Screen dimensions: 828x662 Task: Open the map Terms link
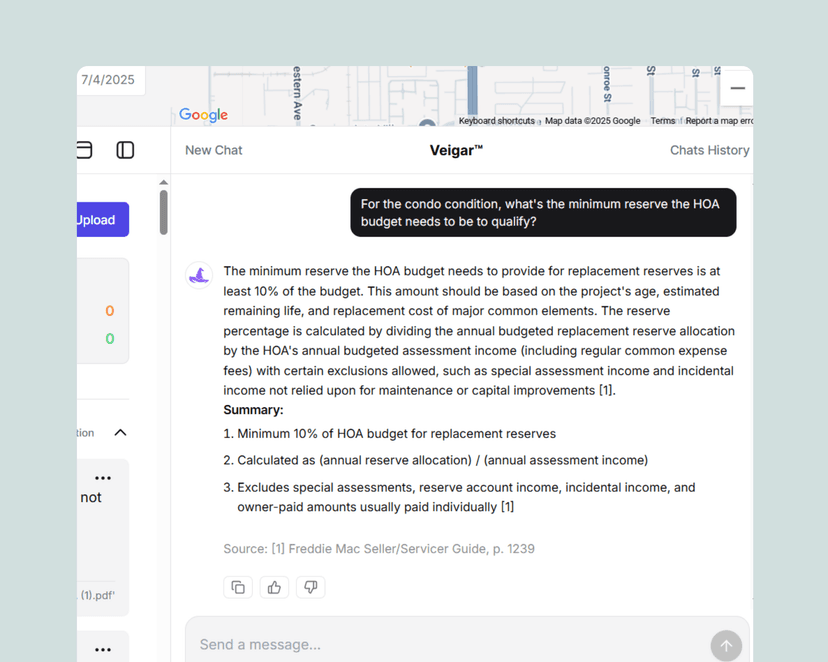[x=662, y=121]
